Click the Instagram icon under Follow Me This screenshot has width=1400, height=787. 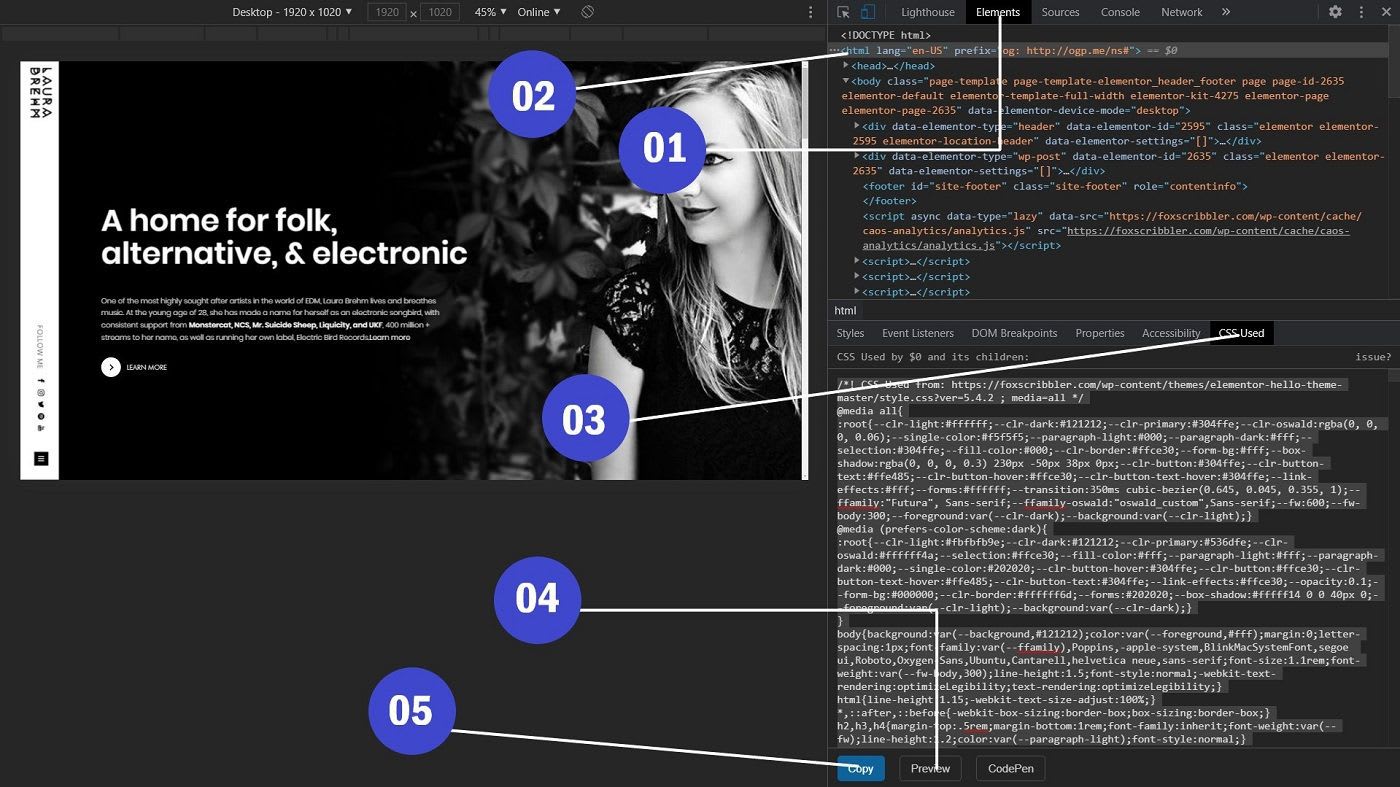pyautogui.click(x=41, y=393)
